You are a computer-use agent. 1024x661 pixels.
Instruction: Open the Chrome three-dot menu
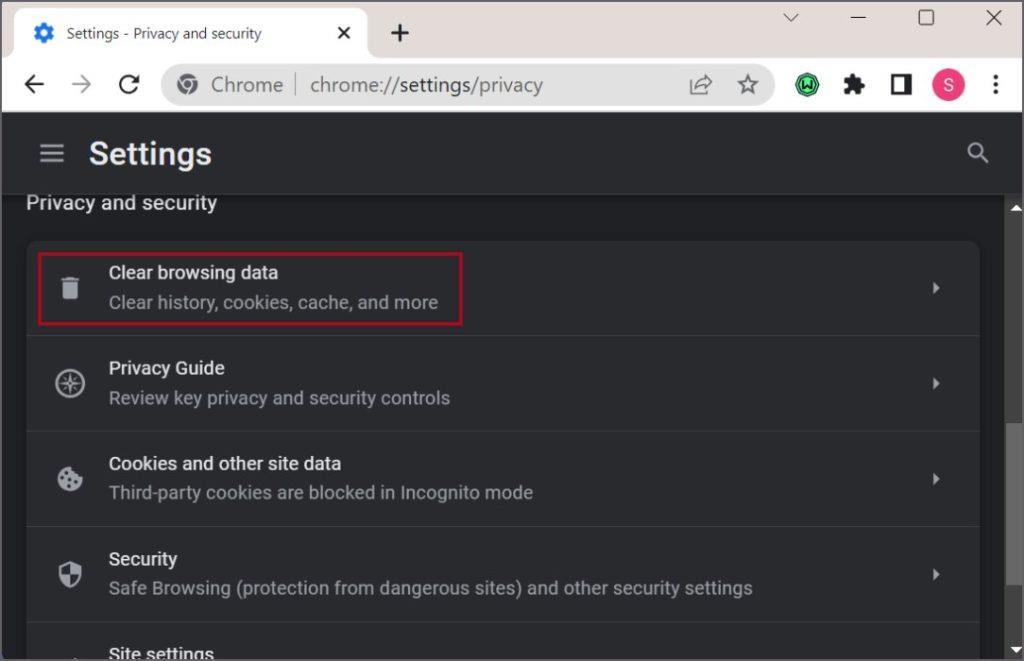[995, 84]
